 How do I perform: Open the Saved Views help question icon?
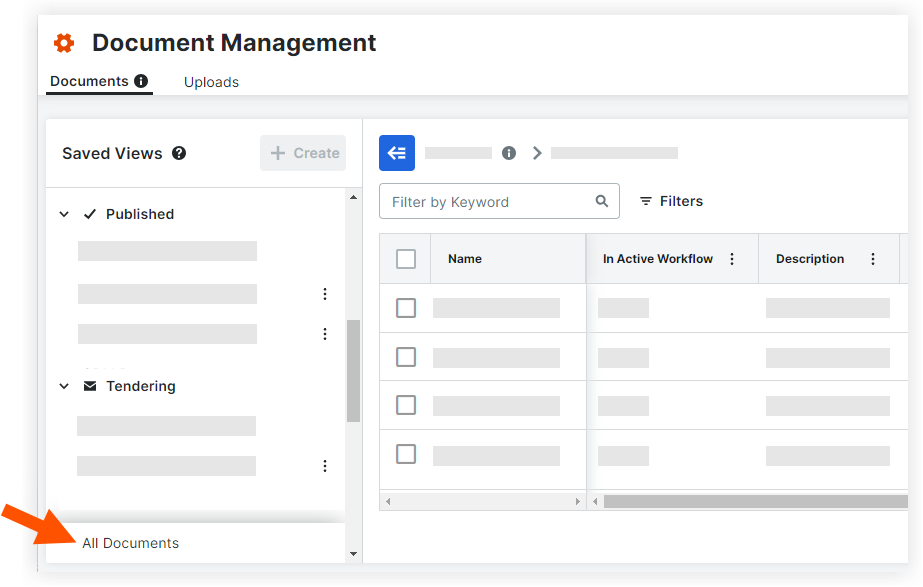pyautogui.click(x=179, y=153)
